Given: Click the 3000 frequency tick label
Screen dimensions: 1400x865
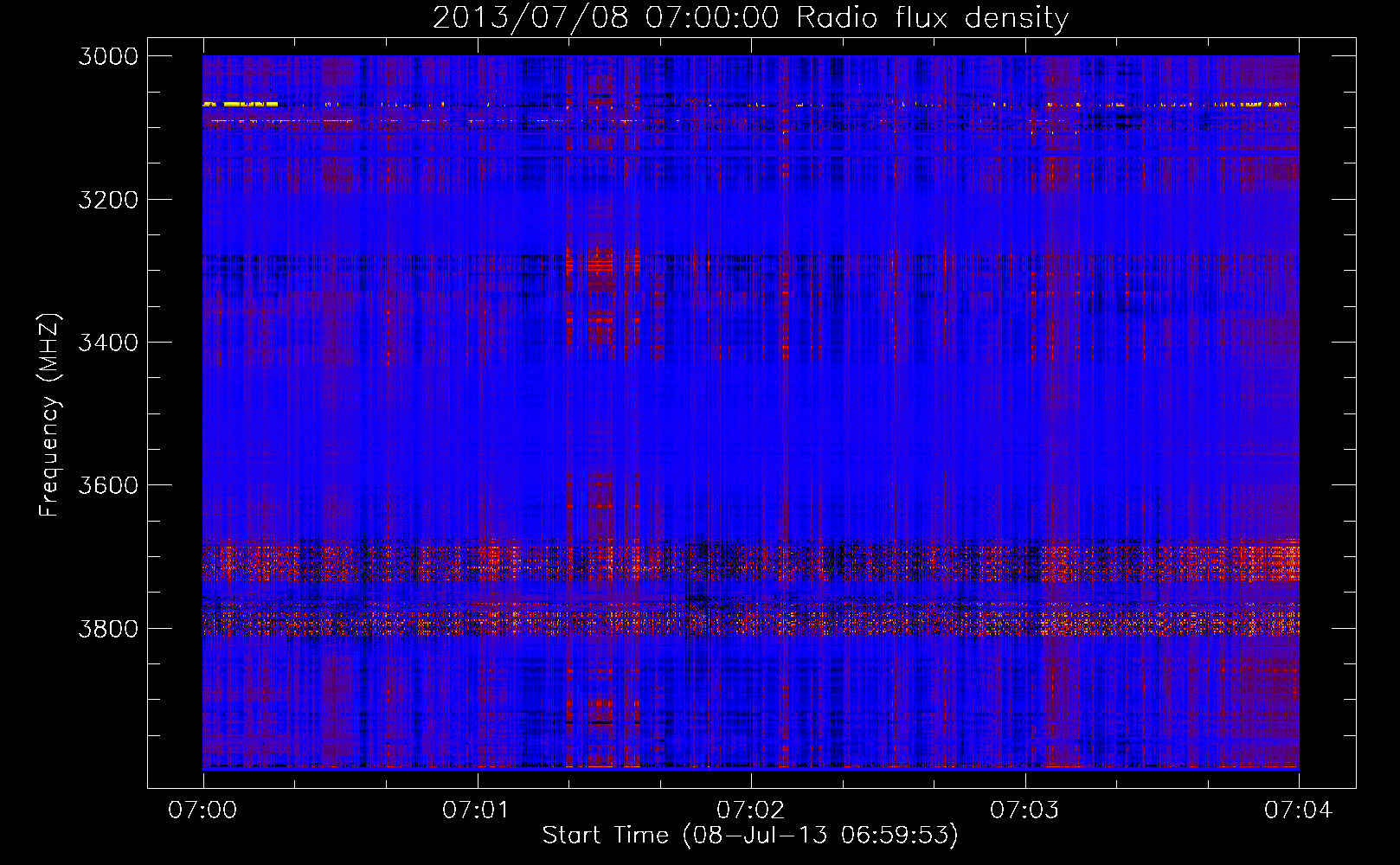Looking at the screenshot, I should coord(108,56).
